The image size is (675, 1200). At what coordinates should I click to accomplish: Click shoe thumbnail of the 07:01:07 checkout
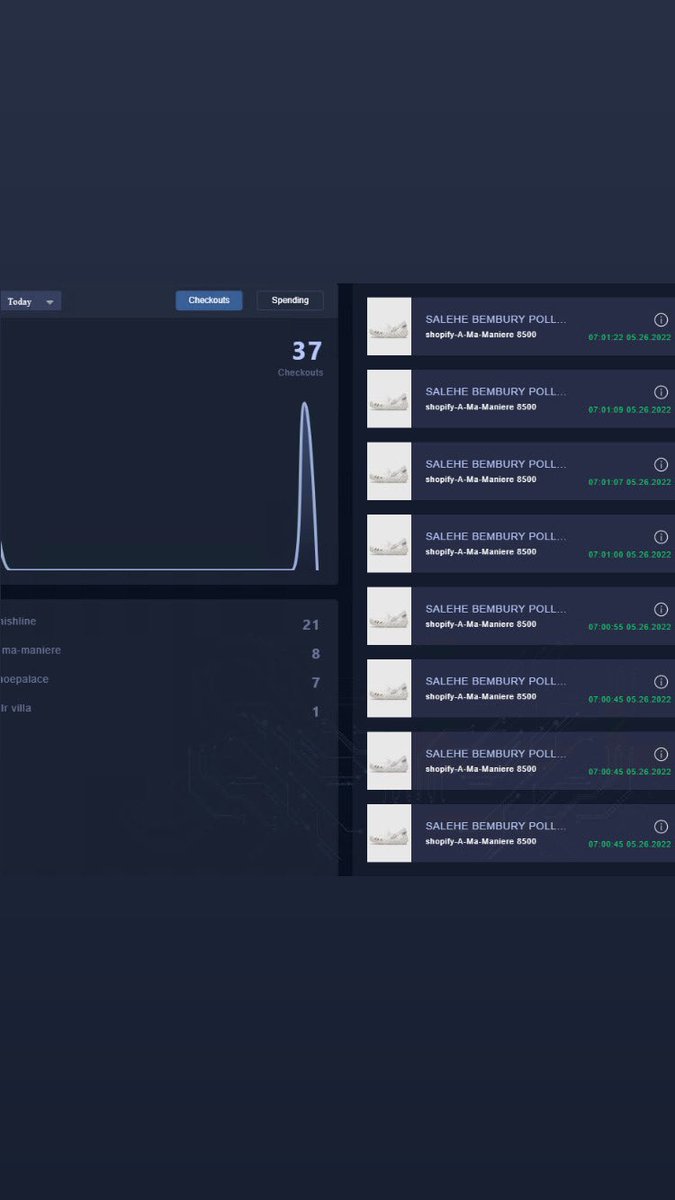coord(389,471)
